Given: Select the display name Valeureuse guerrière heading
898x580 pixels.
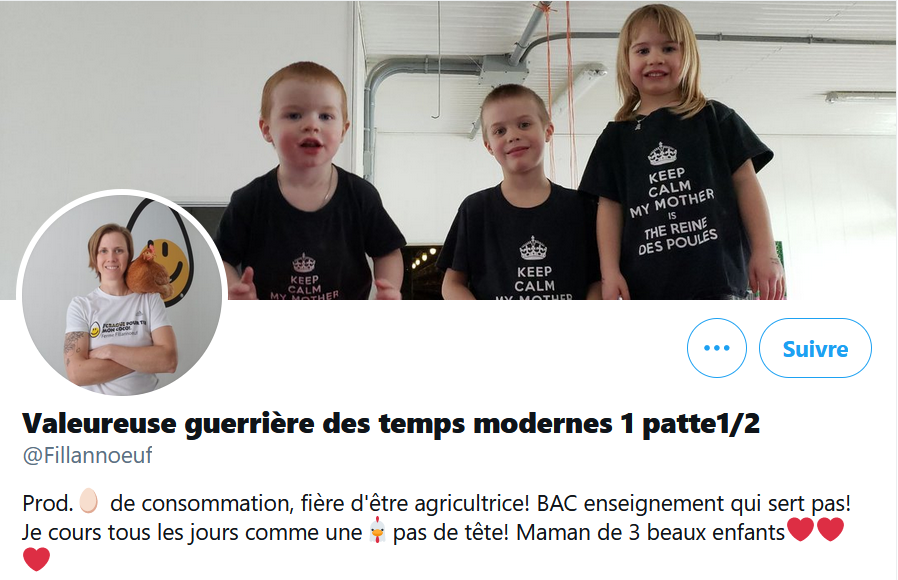Looking at the screenshot, I should coord(391,424).
